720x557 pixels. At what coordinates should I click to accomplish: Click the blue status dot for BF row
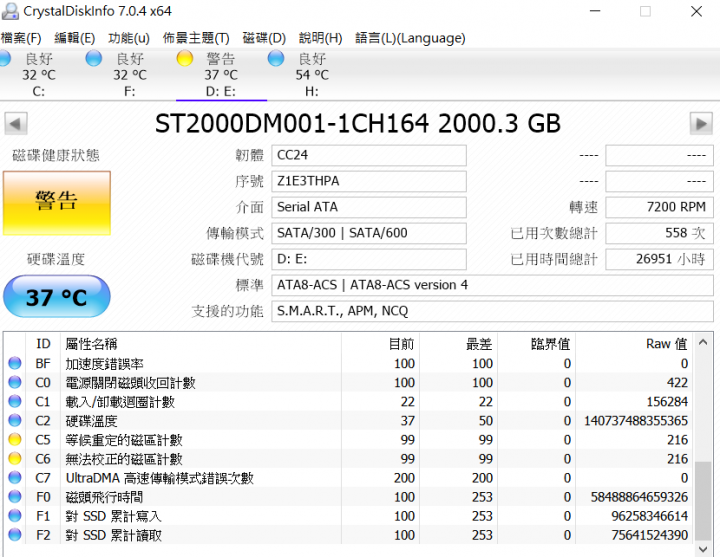tap(15, 363)
